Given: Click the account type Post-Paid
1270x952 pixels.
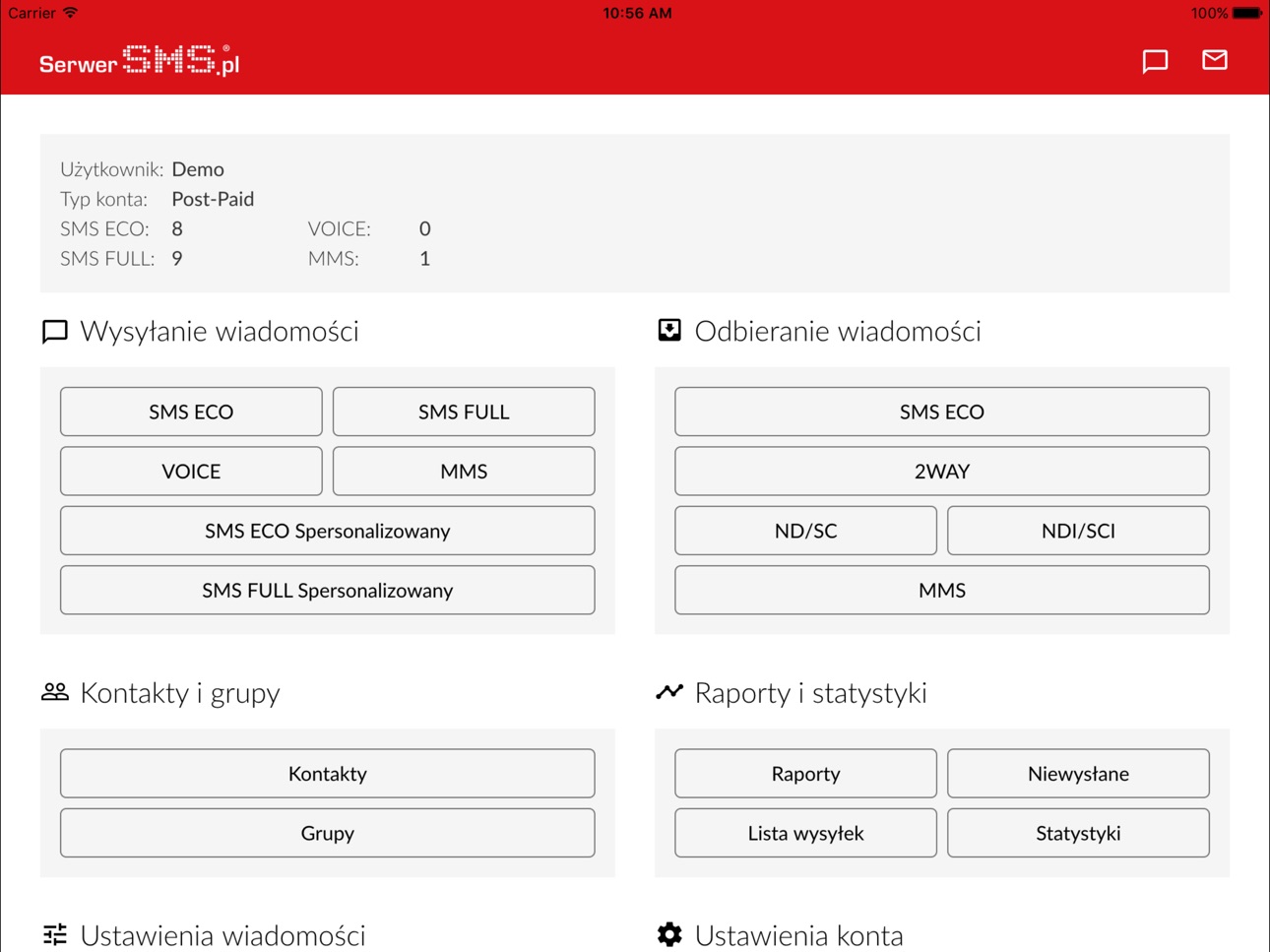Looking at the screenshot, I should coord(213,199).
